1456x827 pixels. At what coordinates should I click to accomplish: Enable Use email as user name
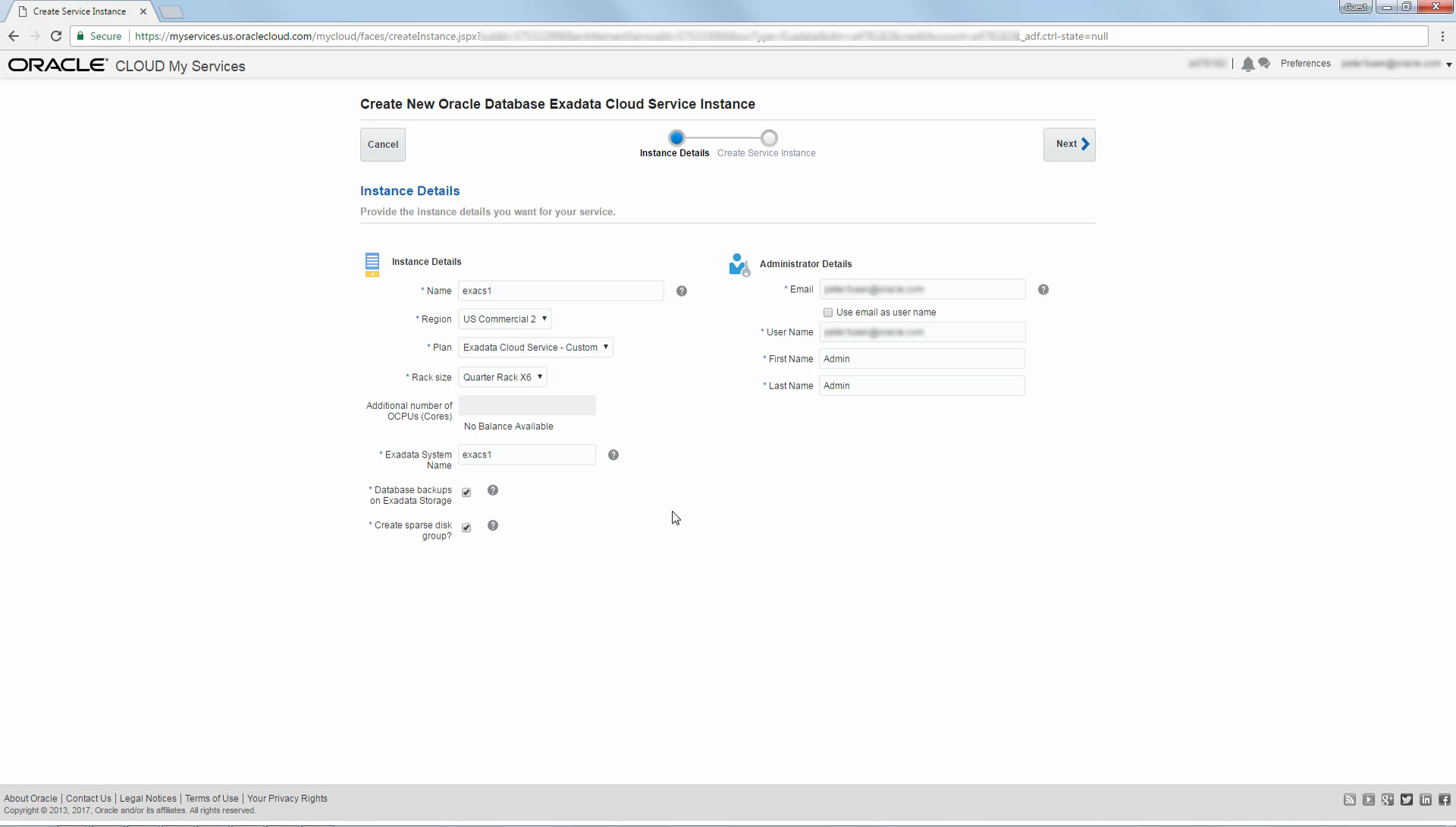(x=828, y=313)
